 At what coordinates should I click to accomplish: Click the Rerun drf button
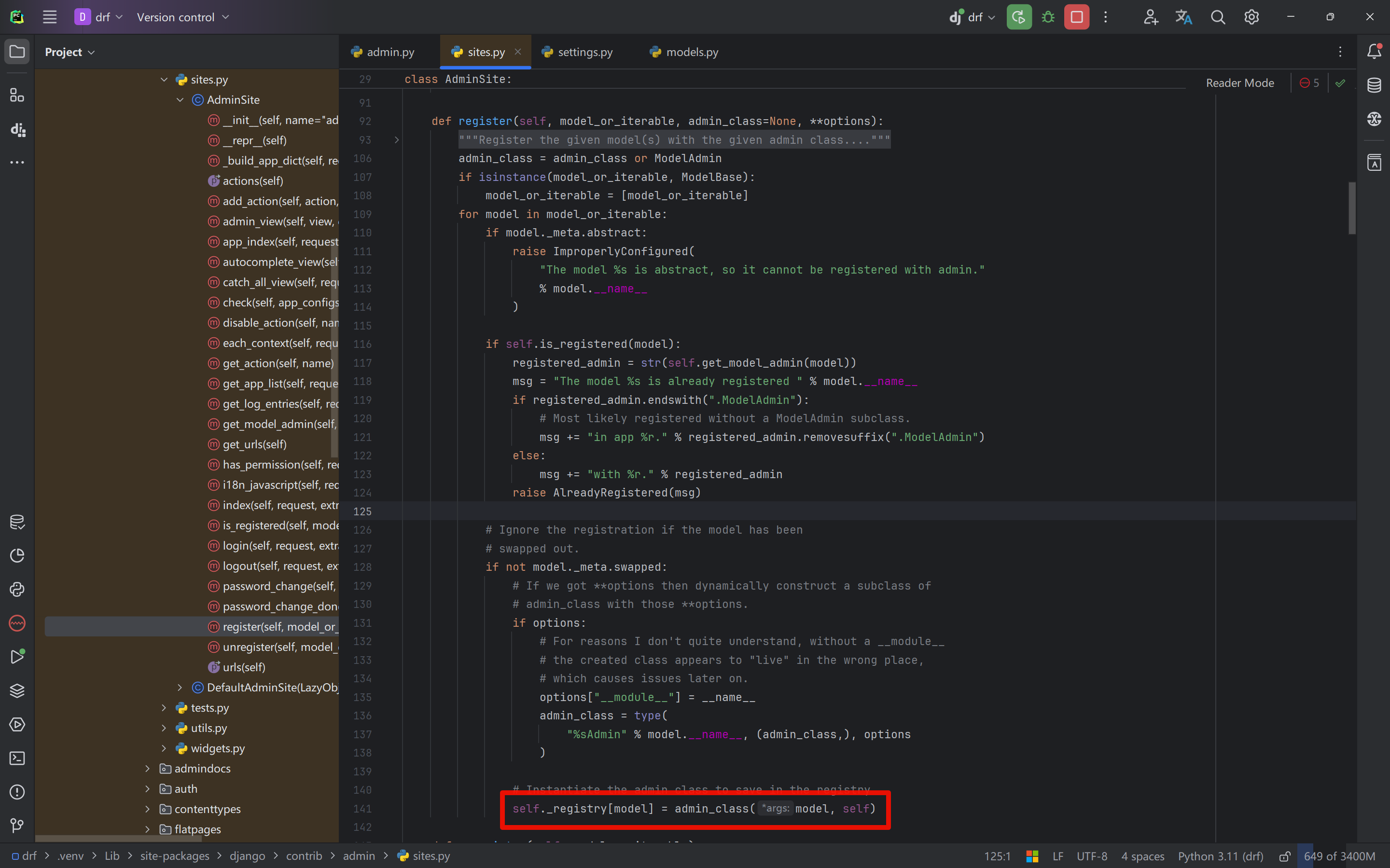pos(1018,17)
